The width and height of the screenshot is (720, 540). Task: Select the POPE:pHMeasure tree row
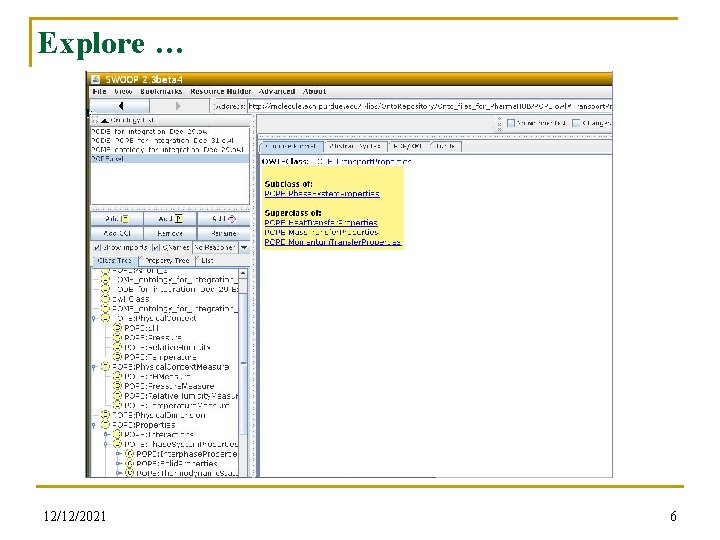click(158, 377)
